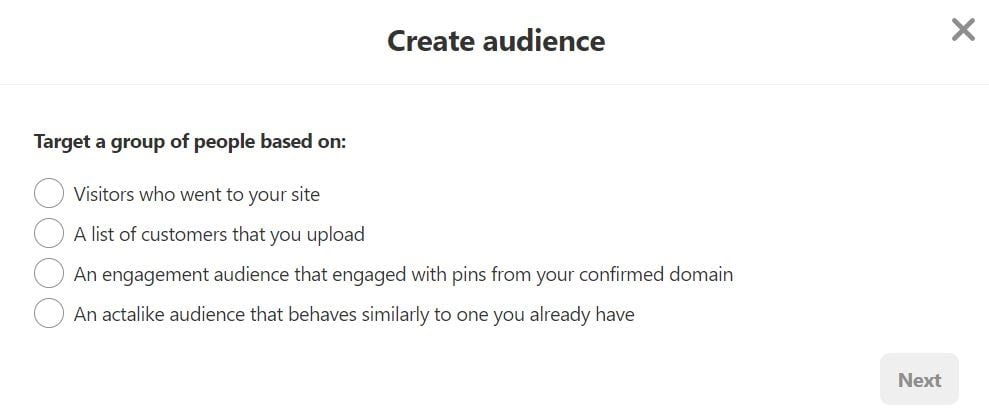Viewport: 989px width, 419px height.
Task: Click 'Visitors who went to your site' label text
Action: 197,194
